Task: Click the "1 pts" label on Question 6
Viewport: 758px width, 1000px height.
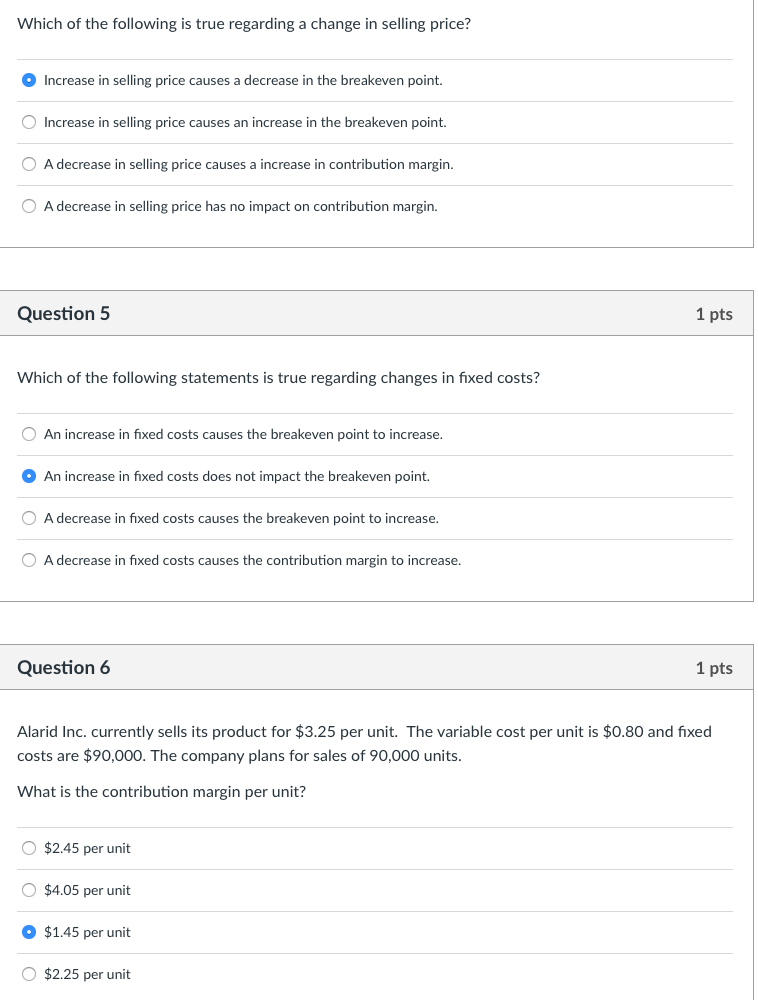Action: (x=714, y=667)
